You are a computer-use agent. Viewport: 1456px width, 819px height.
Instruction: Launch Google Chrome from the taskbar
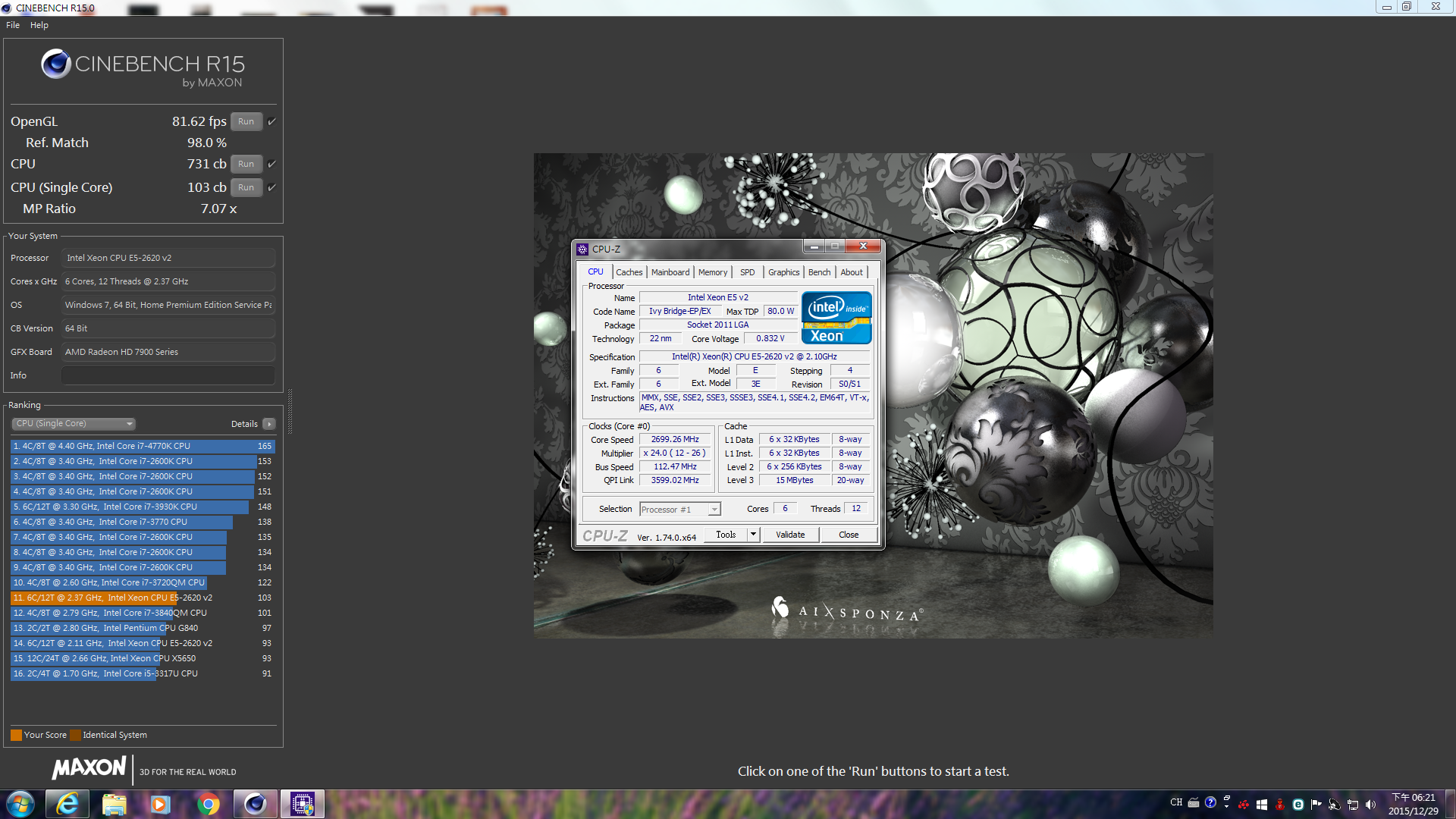pos(208,804)
